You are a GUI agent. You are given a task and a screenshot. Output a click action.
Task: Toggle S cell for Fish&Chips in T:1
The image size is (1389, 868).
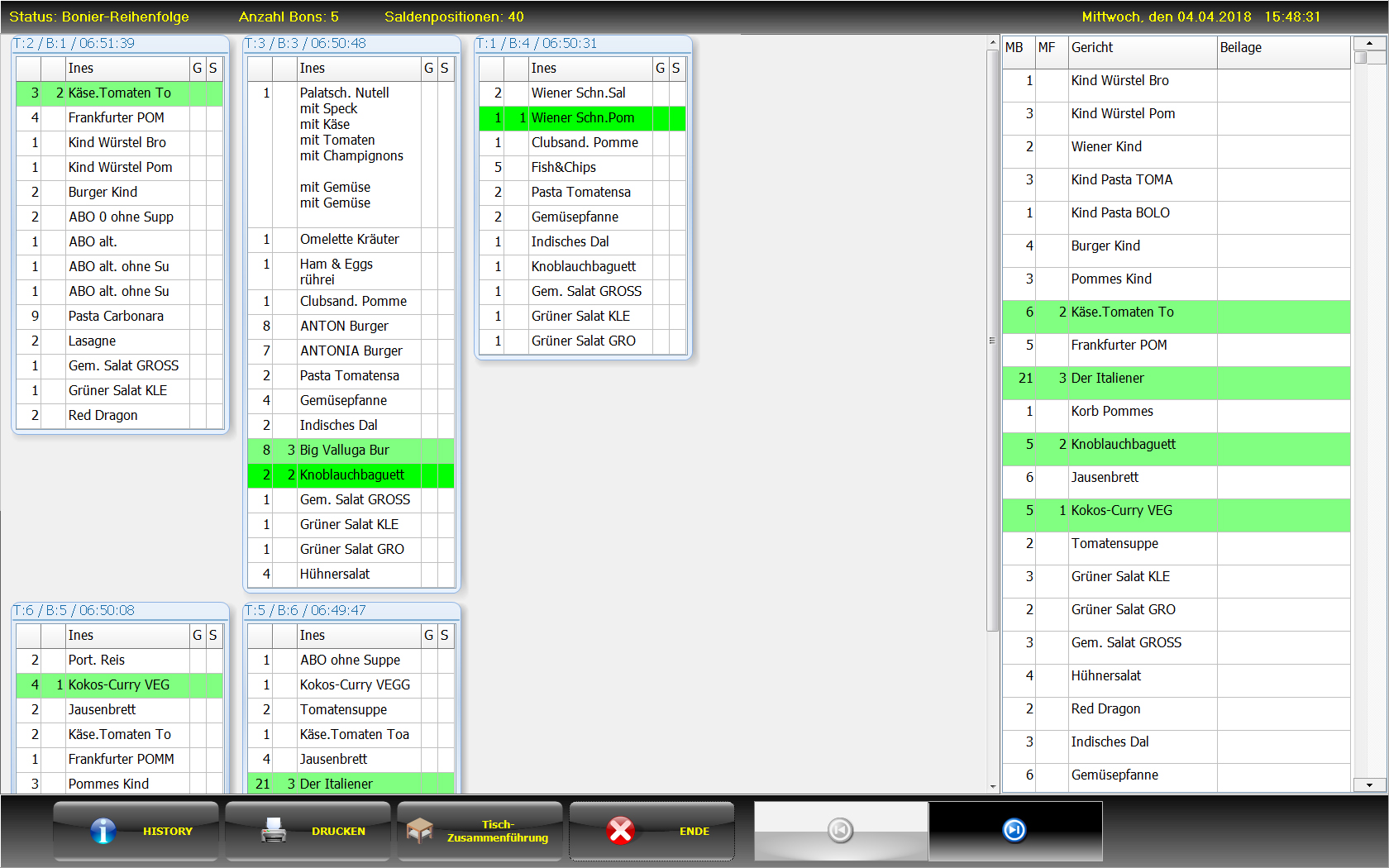click(676, 168)
